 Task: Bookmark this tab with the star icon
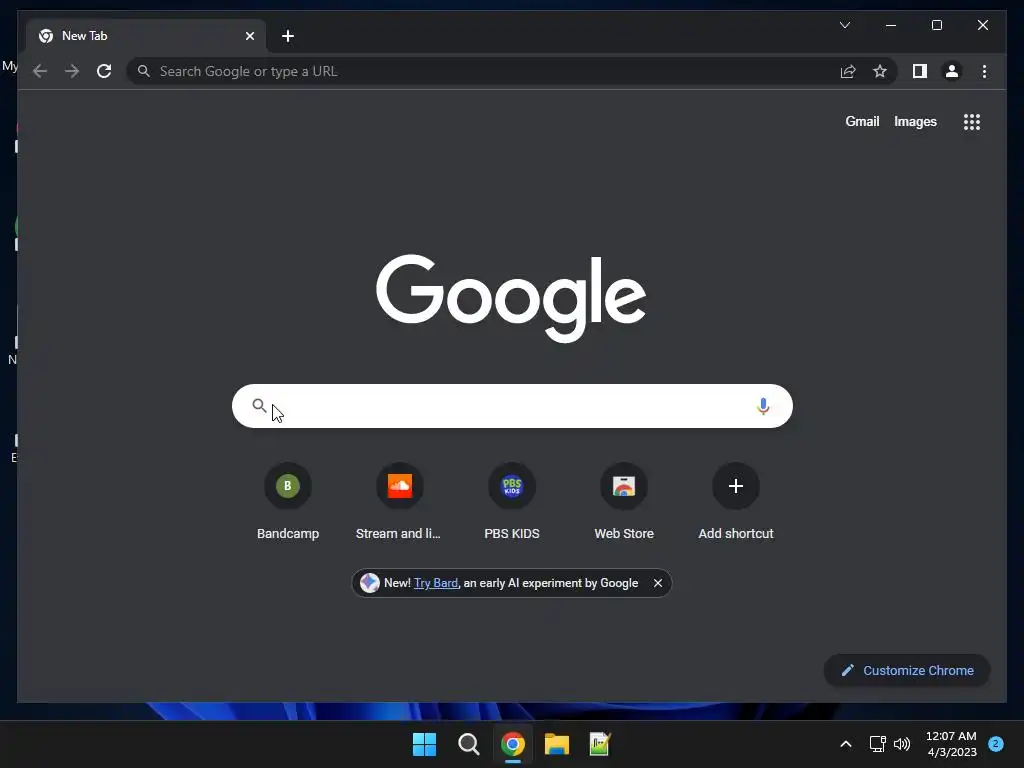[x=880, y=71]
